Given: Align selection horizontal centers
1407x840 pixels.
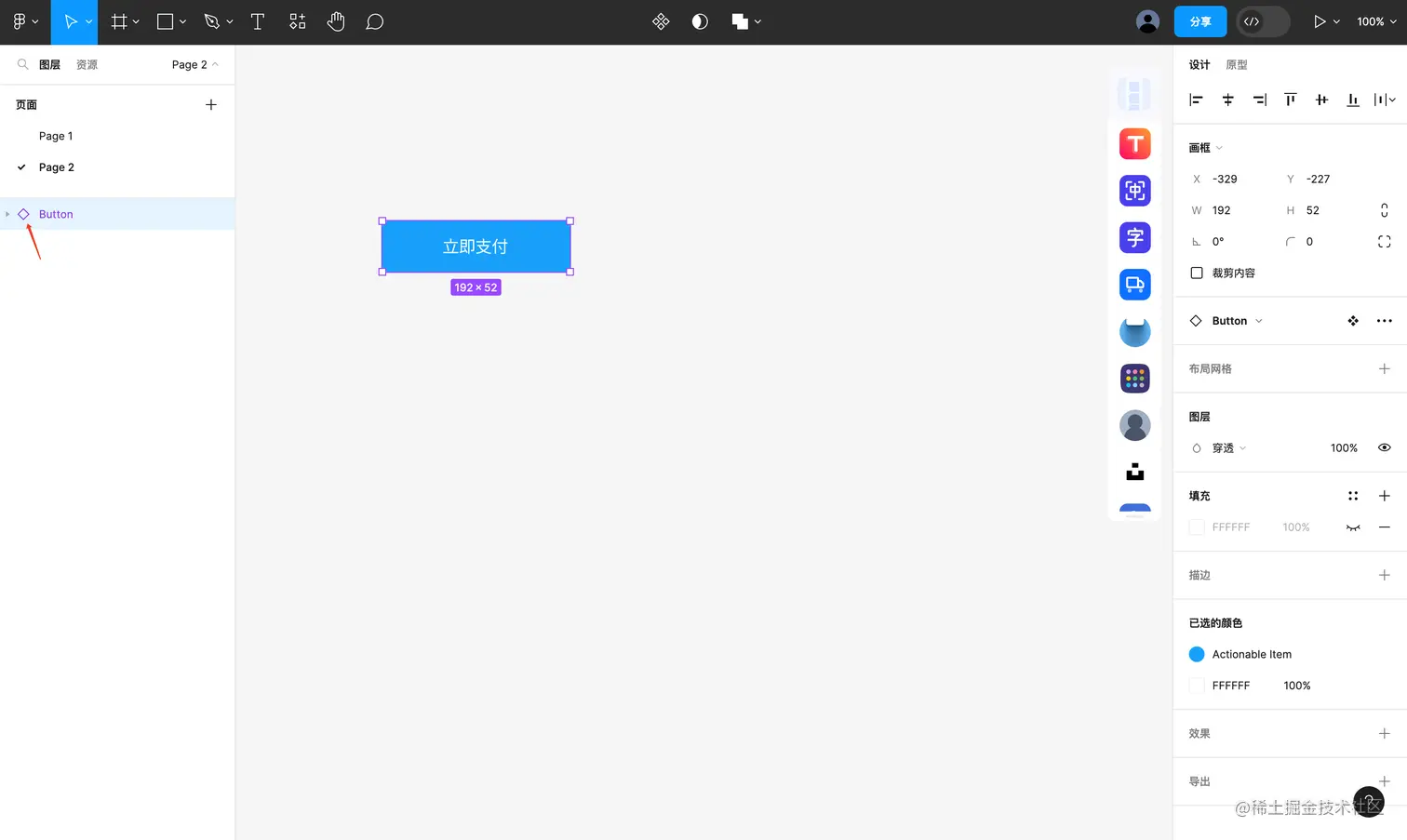Looking at the screenshot, I should point(1228,100).
